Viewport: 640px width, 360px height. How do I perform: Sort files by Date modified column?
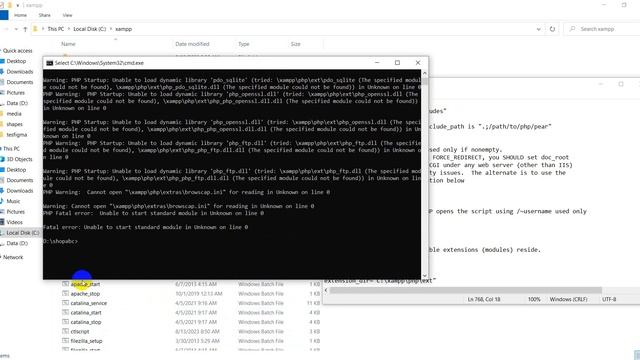click(x=192, y=44)
